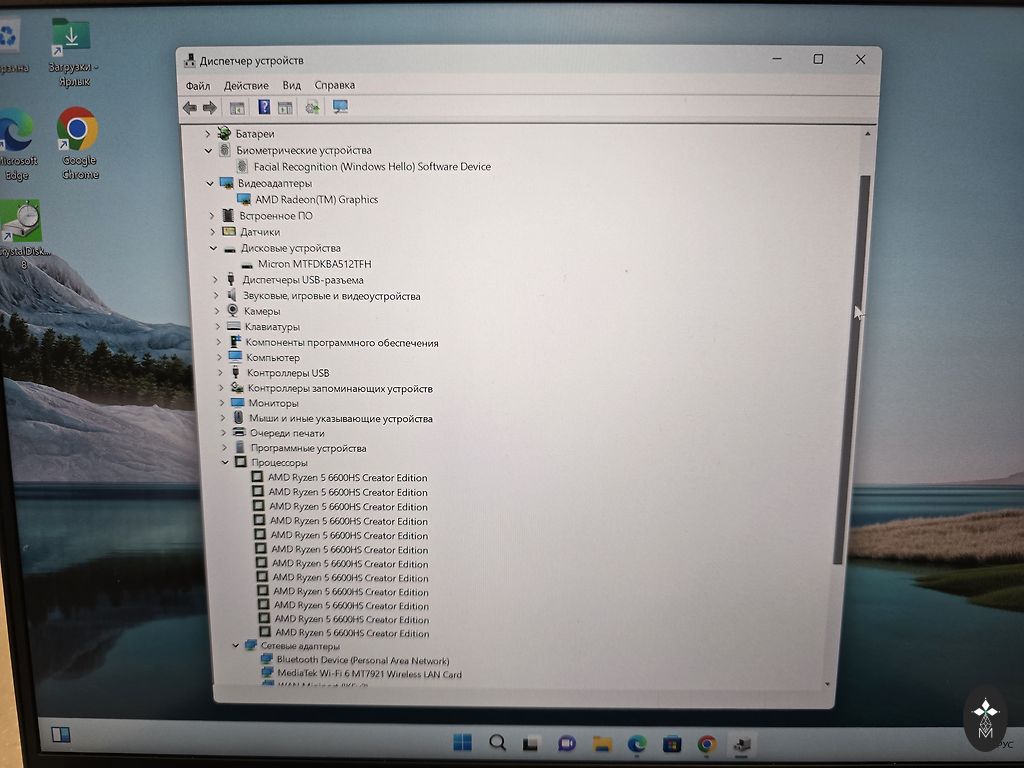The image size is (1024, 768).
Task: Open Google Chrome from the taskbar
Action: (x=707, y=744)
